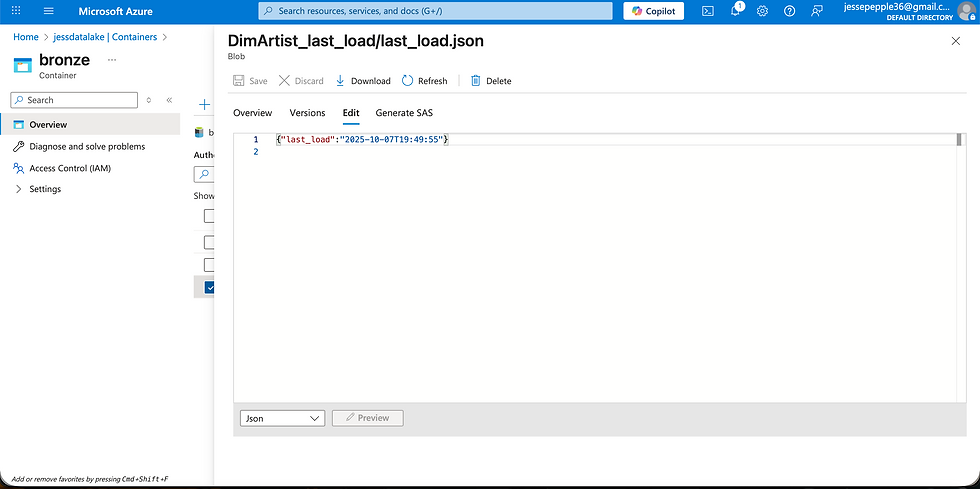Click the Diagnose wrench icon

(18, 146)
